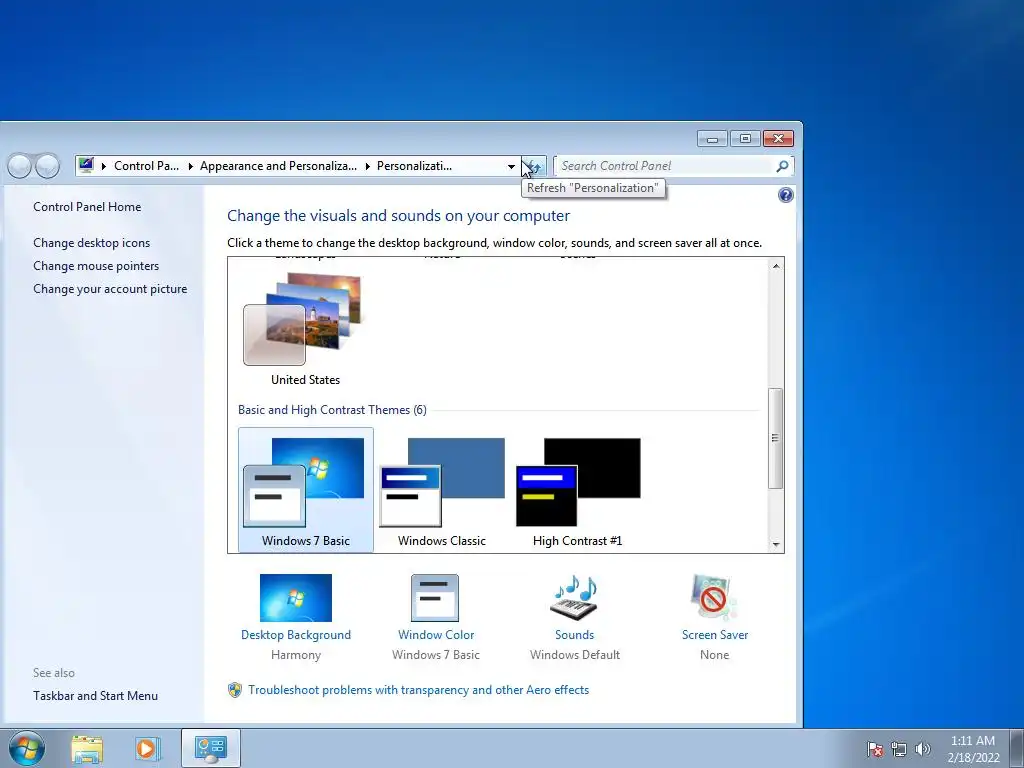The height and width of the screenshot is (768, 1024).
Task: Select the Windows 7 Basic theme
Action: coord(306,490)
